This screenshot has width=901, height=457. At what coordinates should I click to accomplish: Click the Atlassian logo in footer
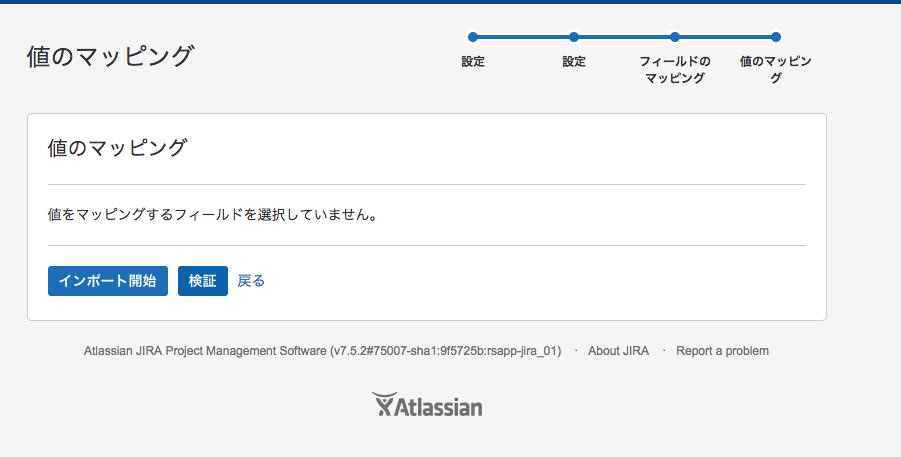pos(427,405)
